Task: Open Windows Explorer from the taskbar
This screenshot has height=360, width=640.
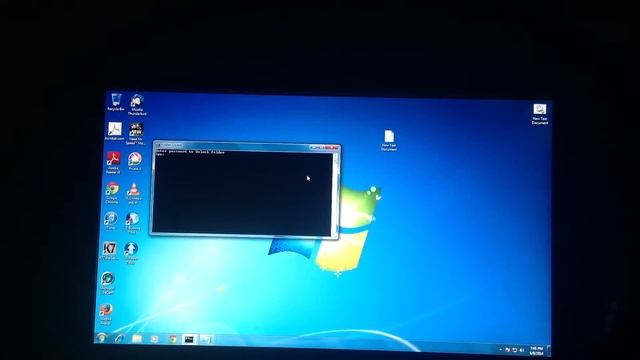Action: [x=137, y=338]
